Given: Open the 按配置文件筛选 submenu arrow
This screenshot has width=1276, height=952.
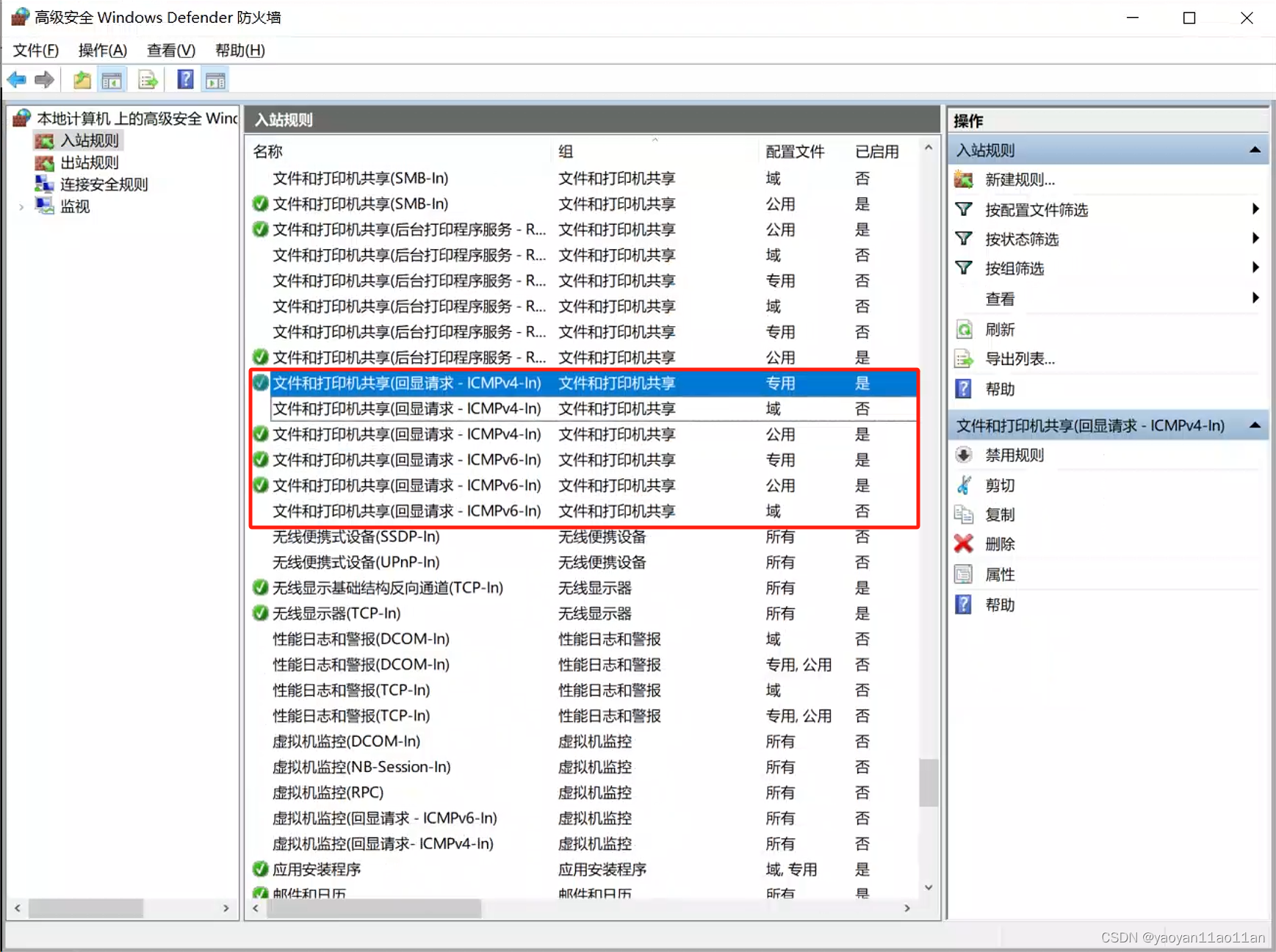Looking at the screenshot, I should (x=1255, y=209).
